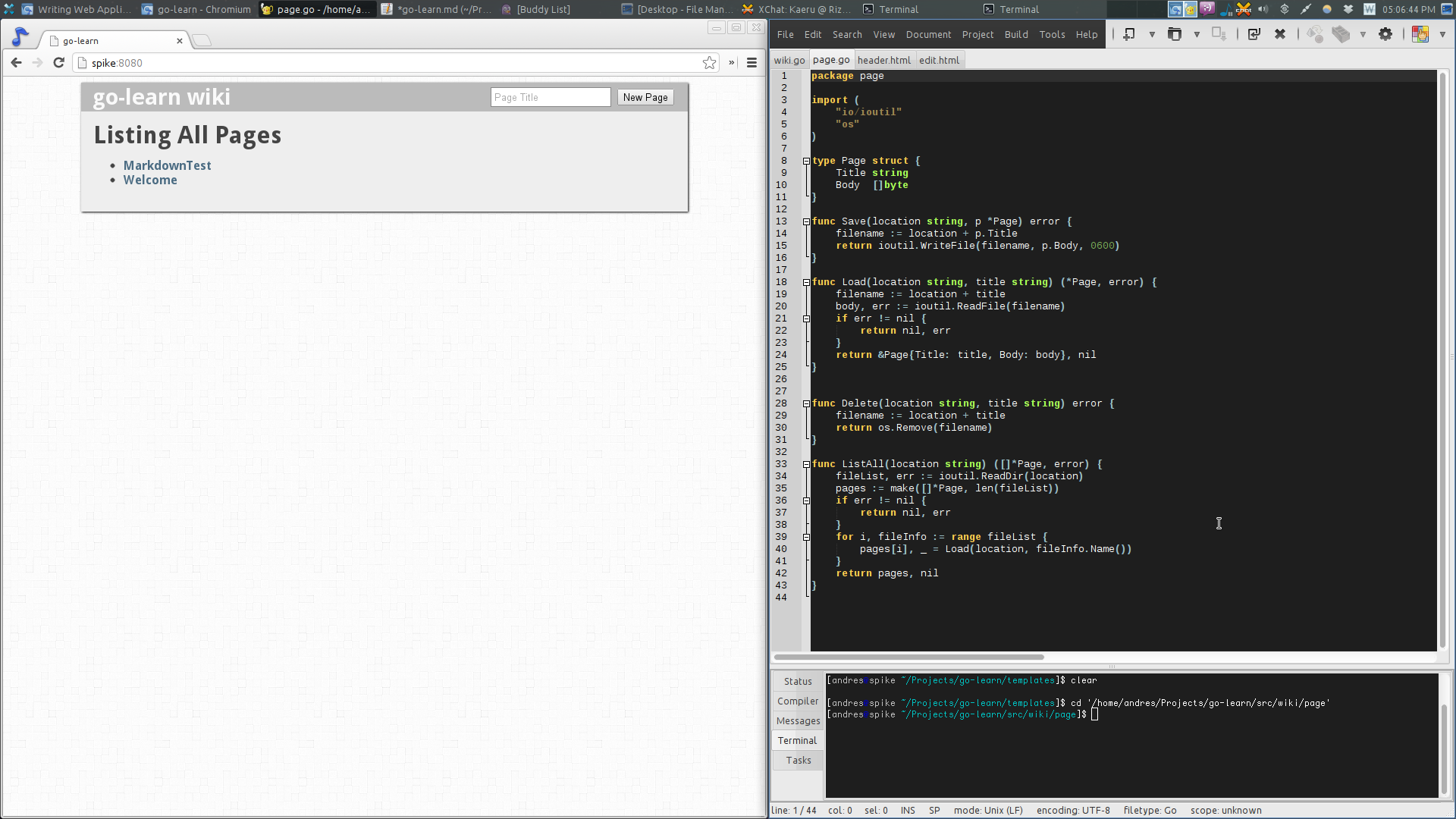Screen dimensions: 1456x819
Task: Open the Edit menu in Geany
Action: (812, 34)
